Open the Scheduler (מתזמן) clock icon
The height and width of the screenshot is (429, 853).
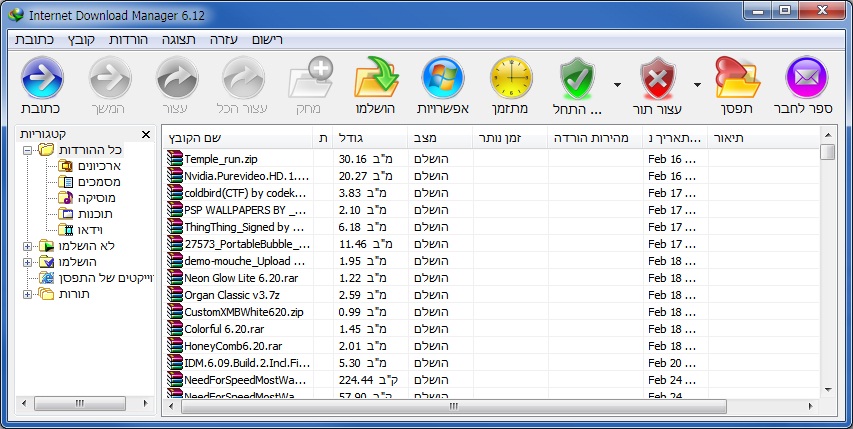pos(510,79)
